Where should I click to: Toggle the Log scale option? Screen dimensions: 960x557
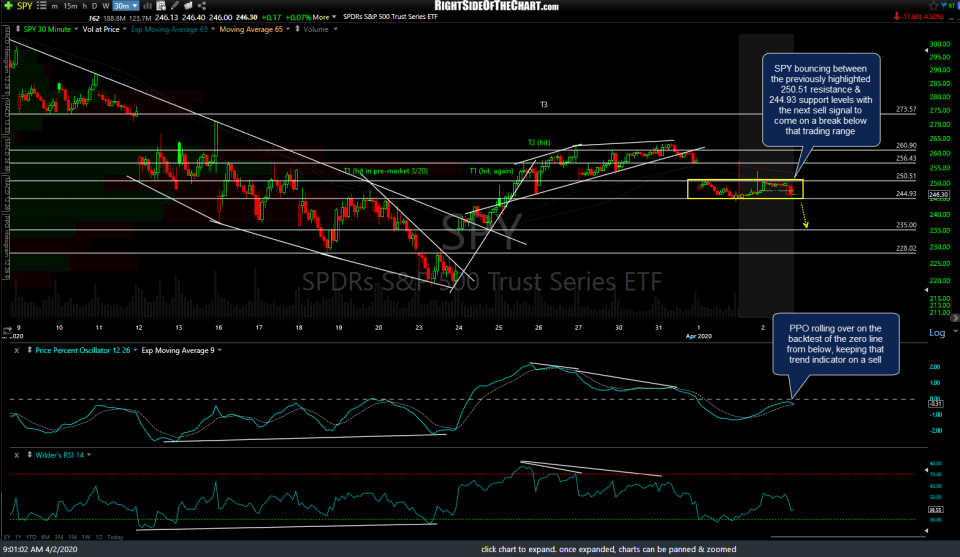pyautogui.click(x=937, y=332)
